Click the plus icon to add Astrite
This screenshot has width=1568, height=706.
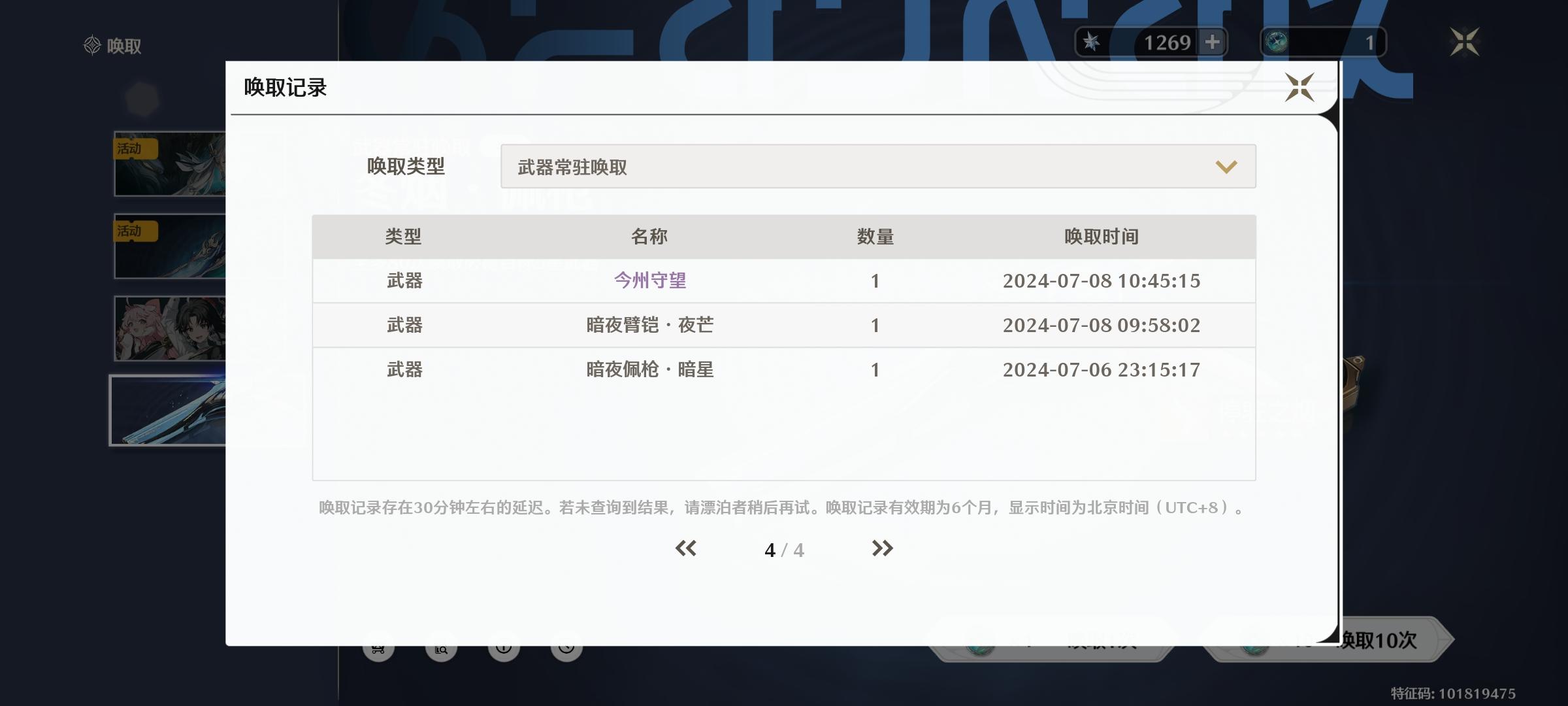click(1213, 42)
